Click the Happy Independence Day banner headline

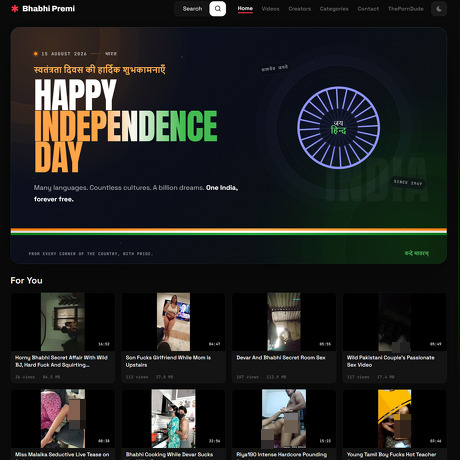click(x=126, y=126)
